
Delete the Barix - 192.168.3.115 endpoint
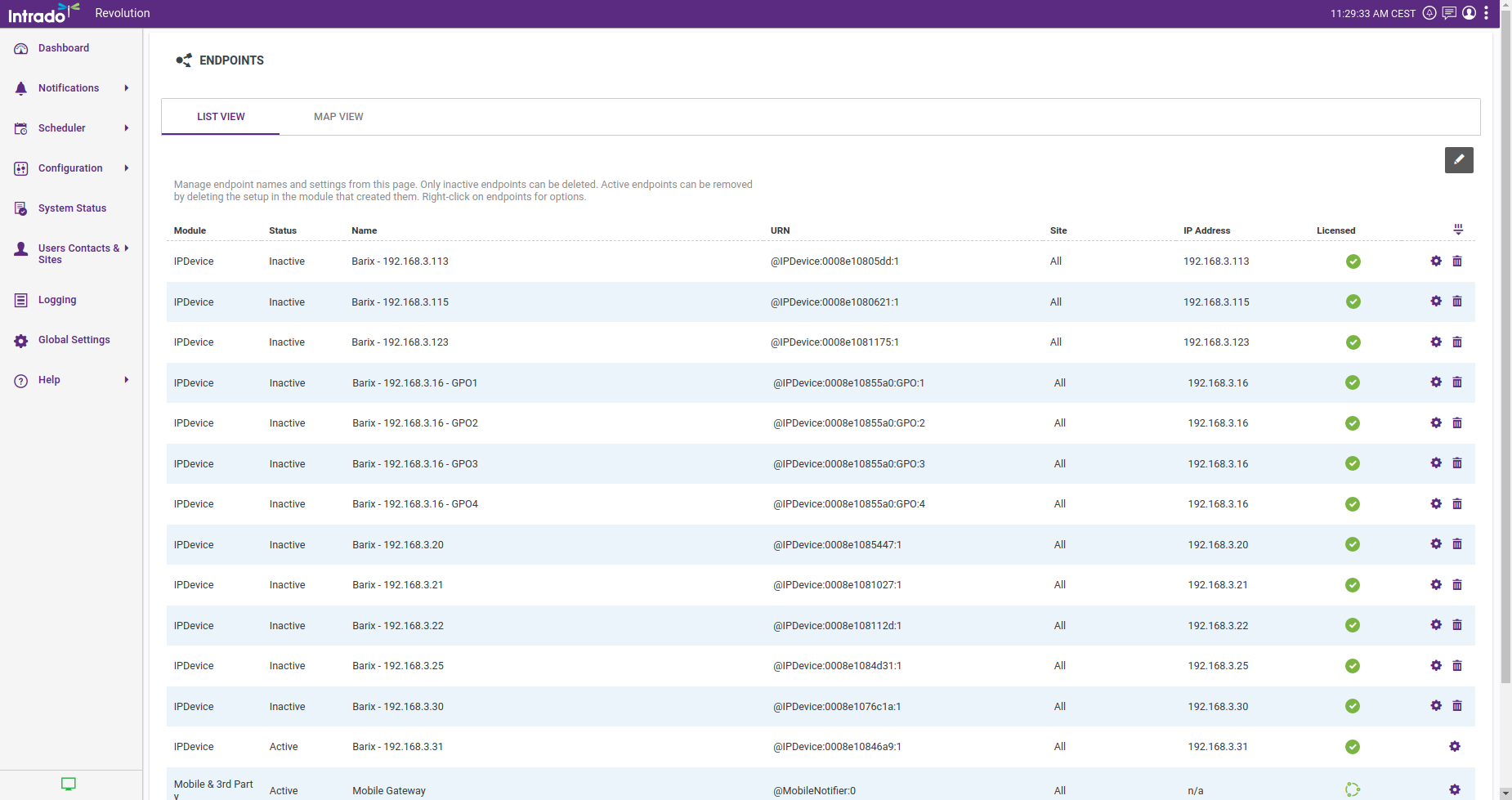tap(1456, 302)
